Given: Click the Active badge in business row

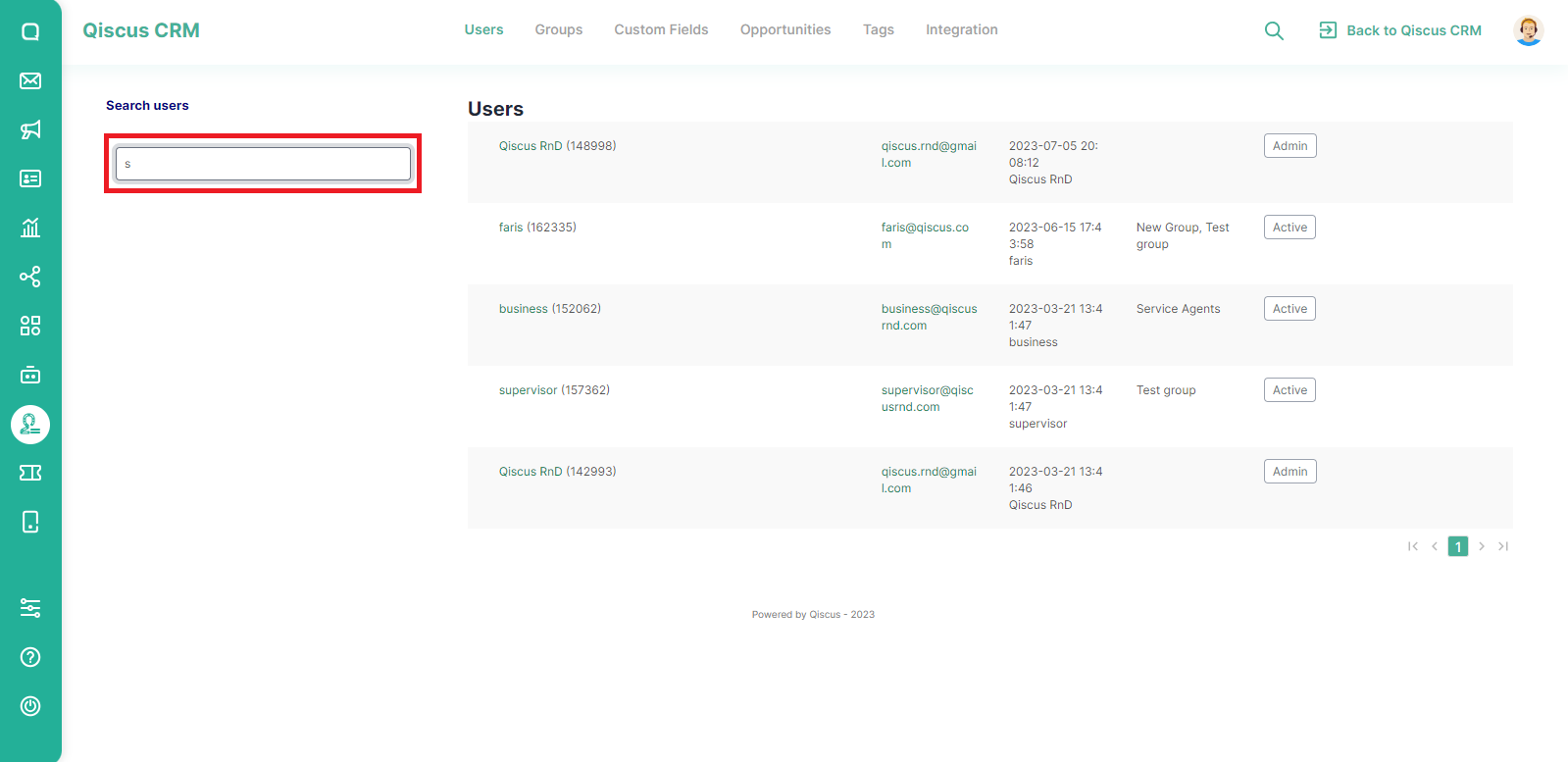Looking at the screenshot, I should (1290, 309).
